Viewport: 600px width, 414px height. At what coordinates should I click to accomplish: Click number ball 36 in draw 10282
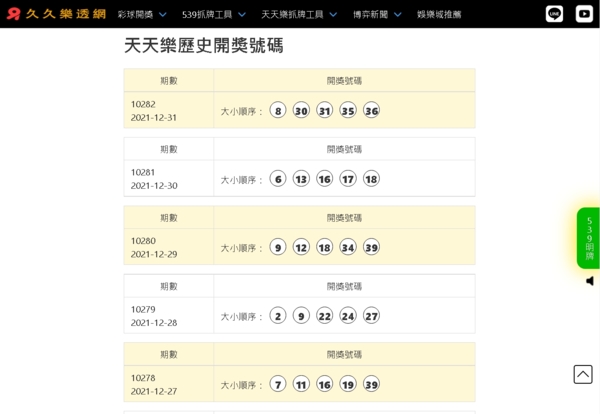(371, 111)
